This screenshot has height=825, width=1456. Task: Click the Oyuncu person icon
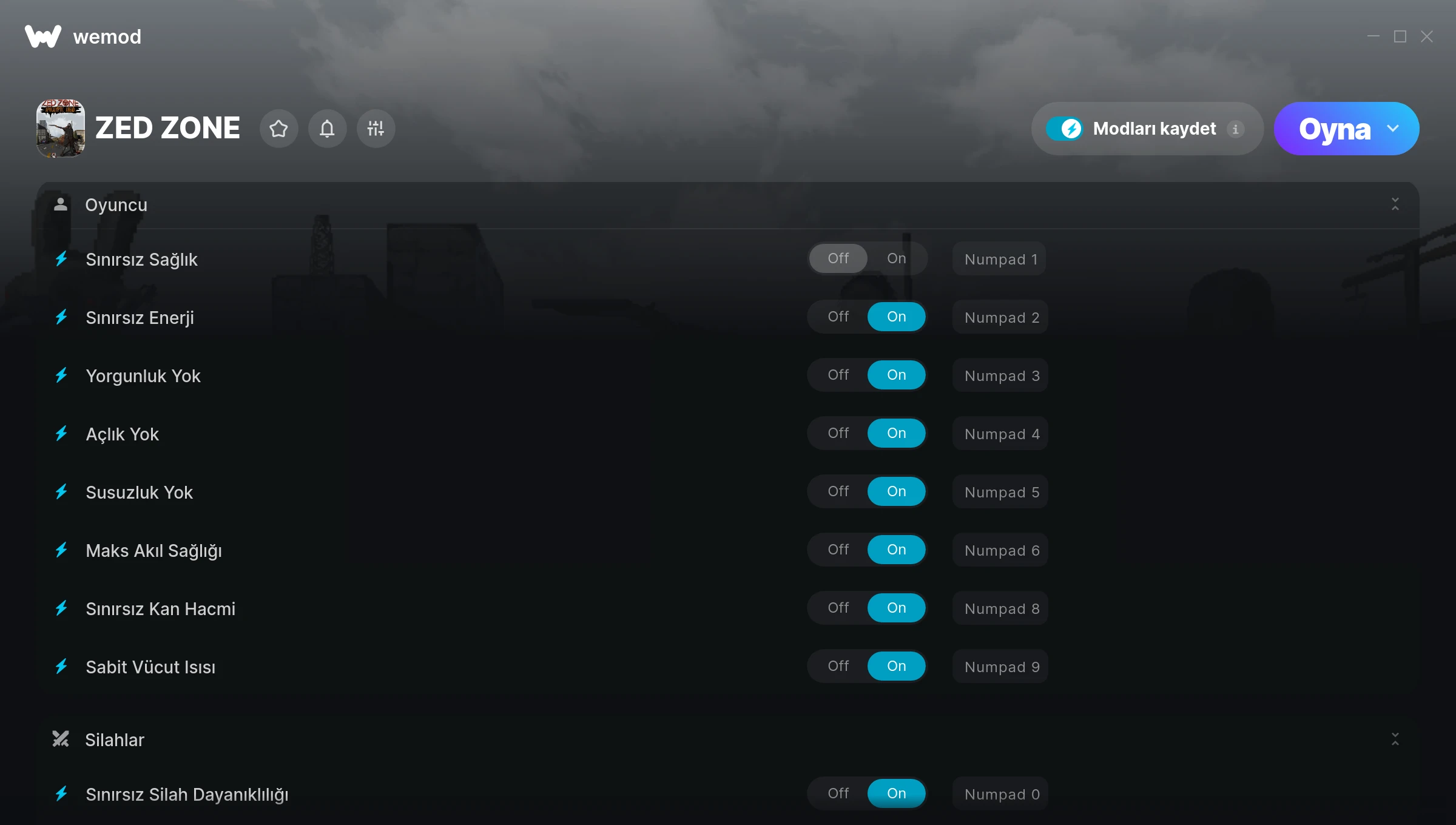pyautogui.click(x=60, y=204)
